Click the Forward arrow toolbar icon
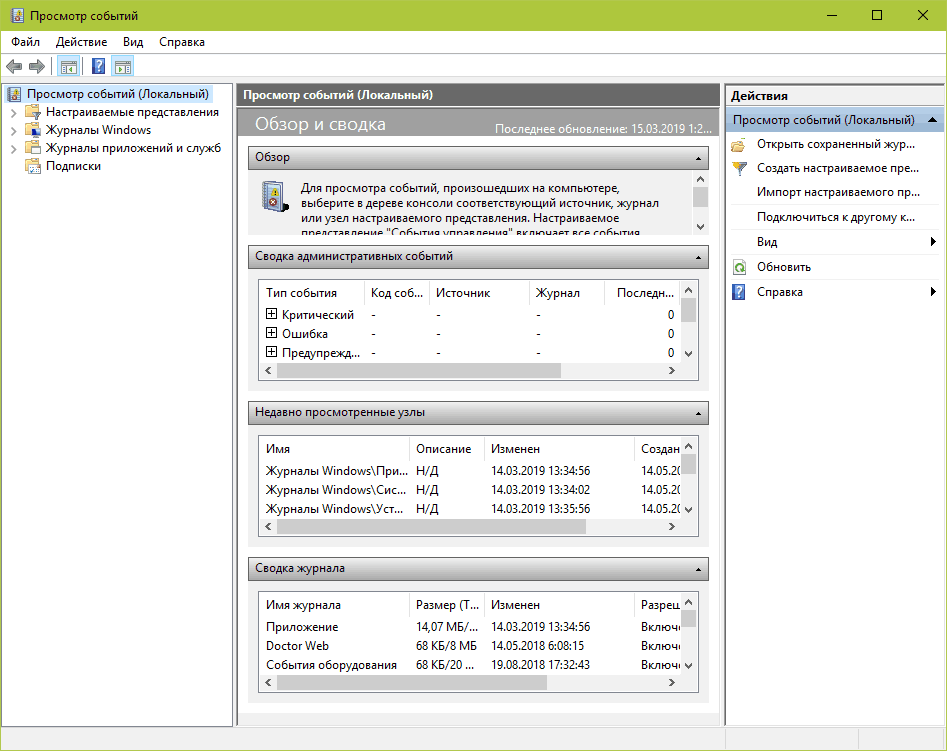 (x=37, y=67)
